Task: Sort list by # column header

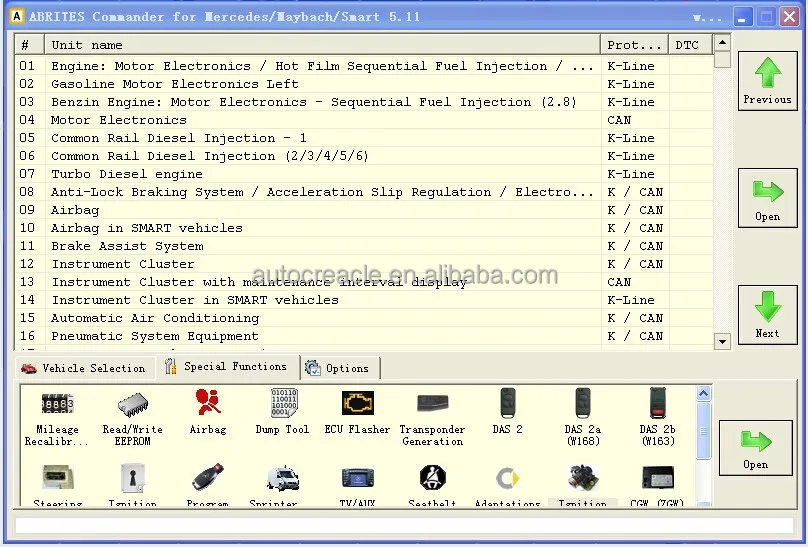Action: [29, 45]
